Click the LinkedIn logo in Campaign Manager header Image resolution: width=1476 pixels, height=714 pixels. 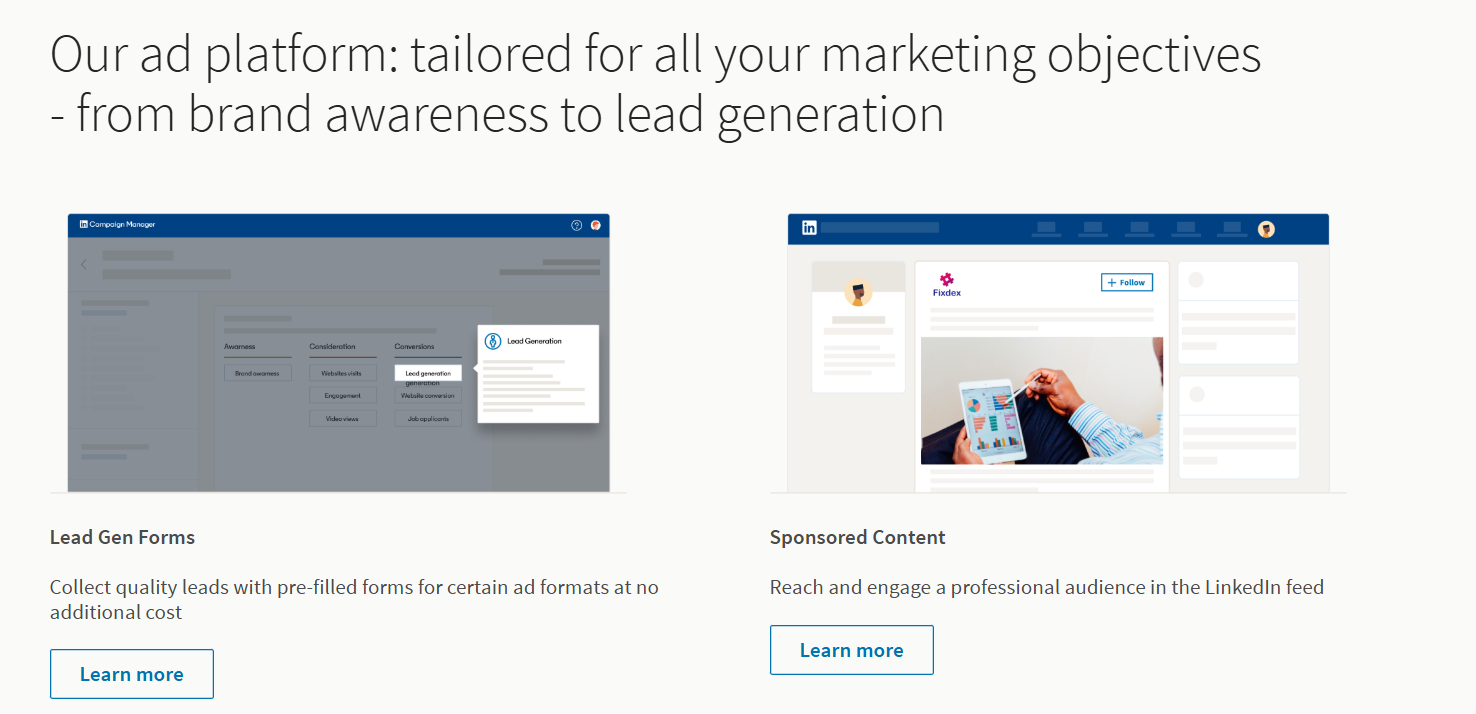tap(84, 225)
